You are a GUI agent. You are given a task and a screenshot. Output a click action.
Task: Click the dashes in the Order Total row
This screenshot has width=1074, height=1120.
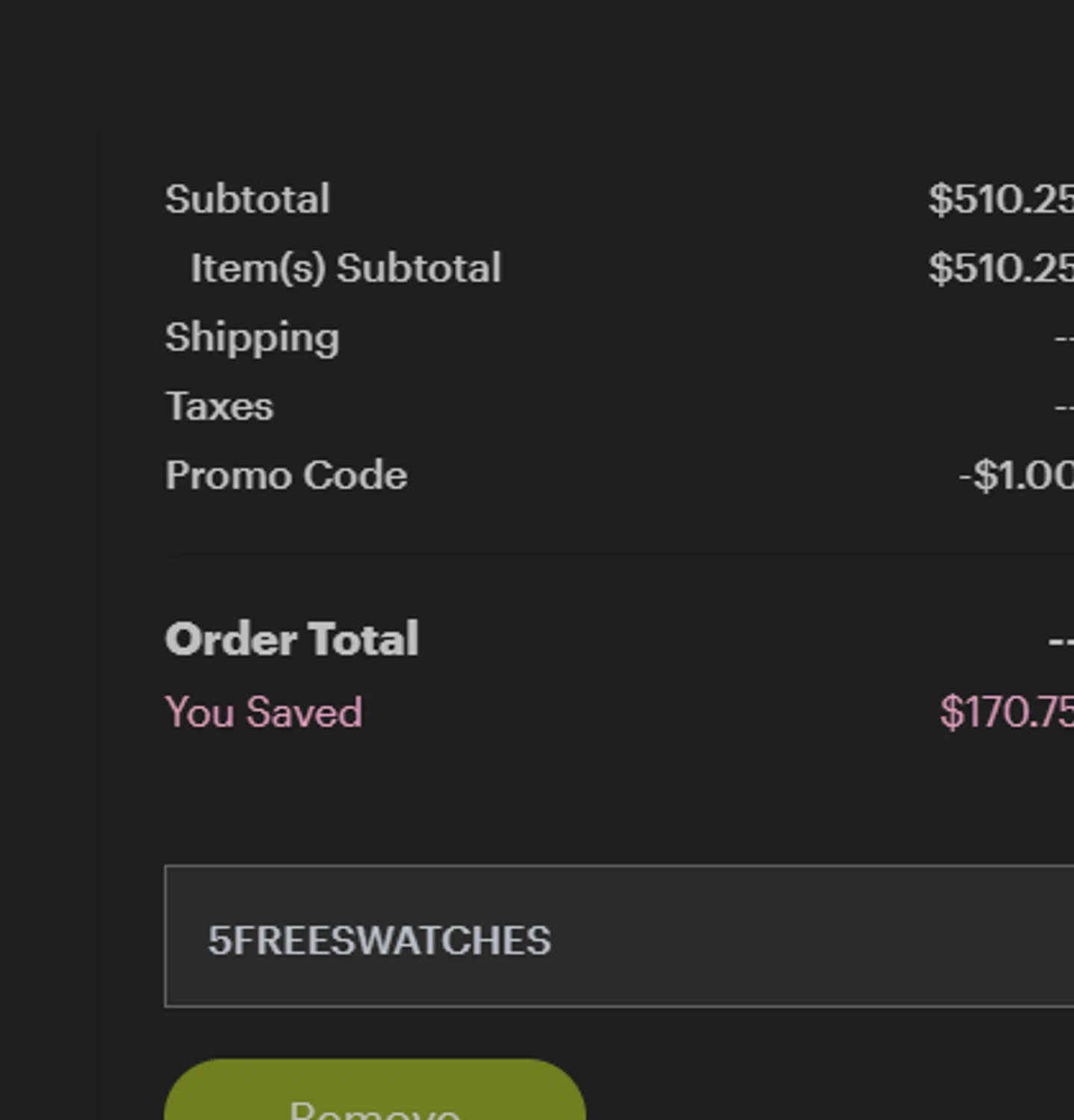(1061, 641)
